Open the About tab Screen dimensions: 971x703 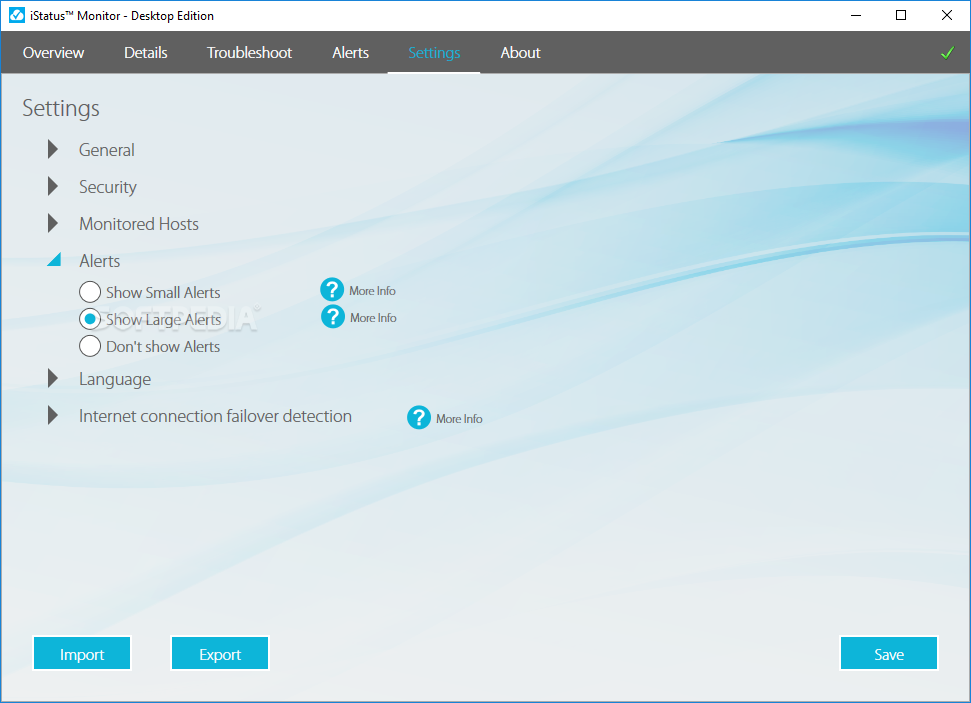[520, 53]
